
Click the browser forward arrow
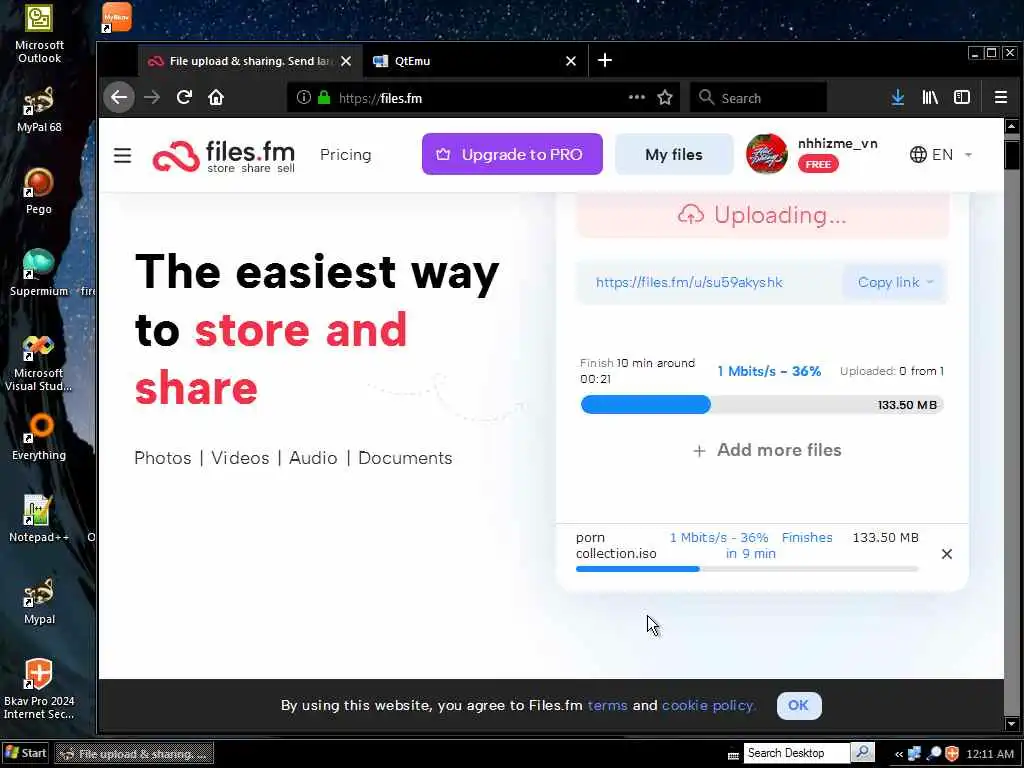click(x=152, y=97)
